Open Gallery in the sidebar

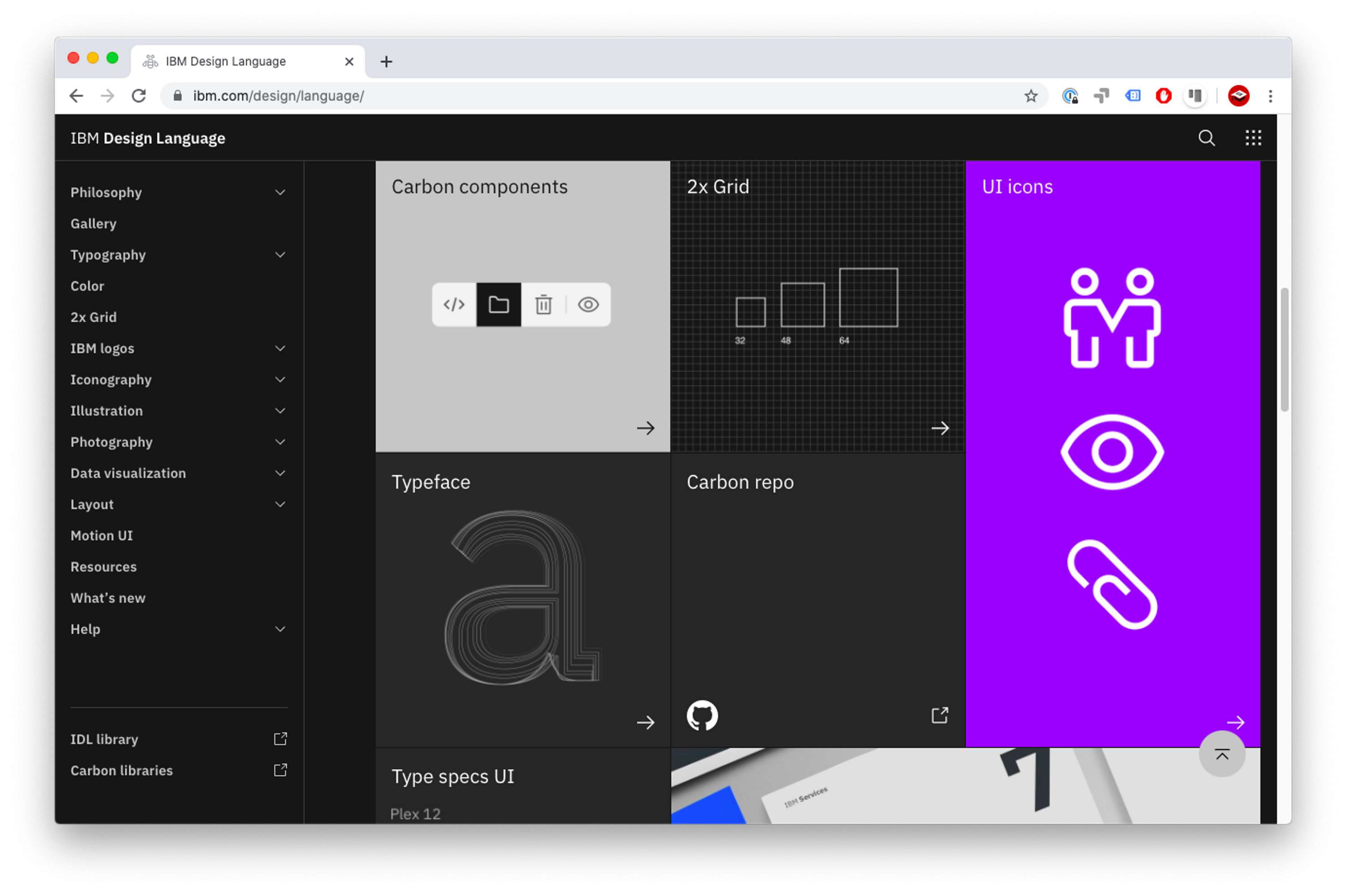pos(93,223)
